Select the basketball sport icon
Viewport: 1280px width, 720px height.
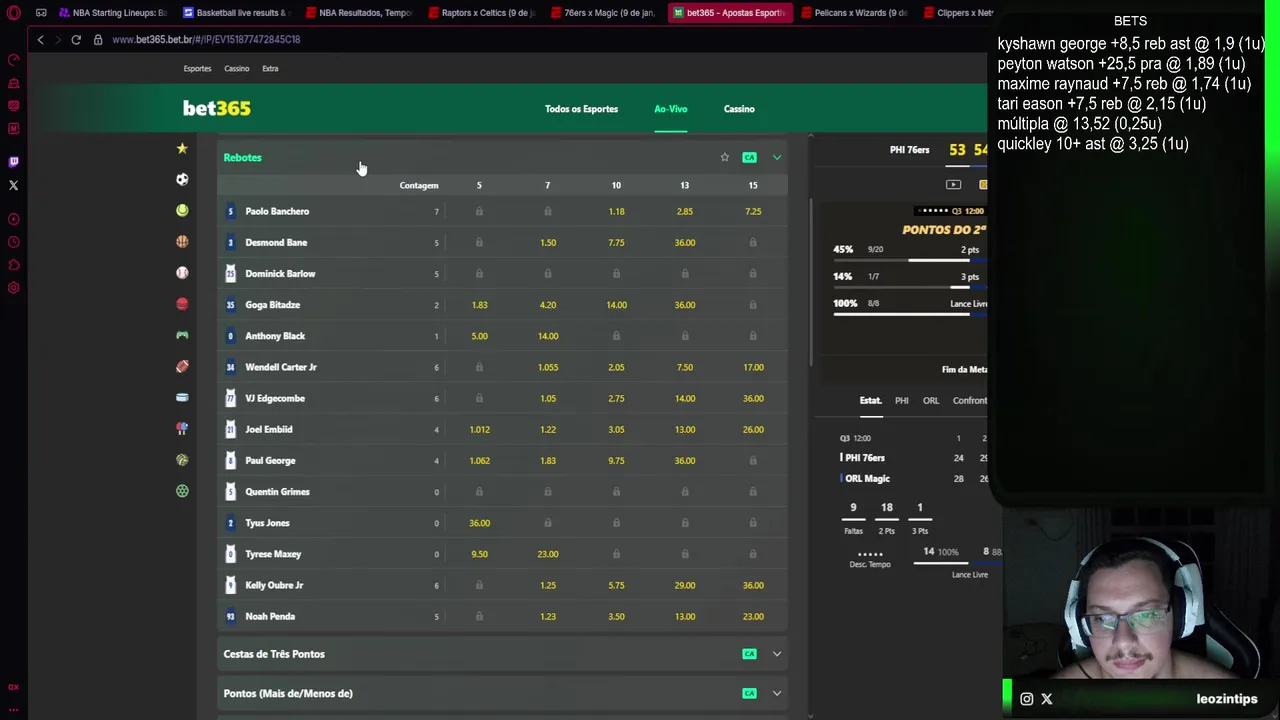[182, 242]
